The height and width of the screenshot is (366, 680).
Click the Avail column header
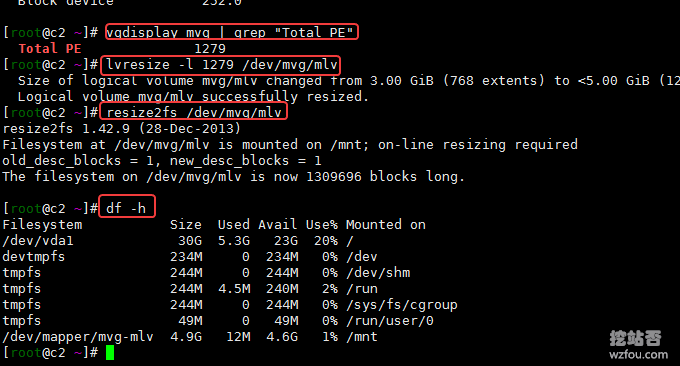point(278,225)
